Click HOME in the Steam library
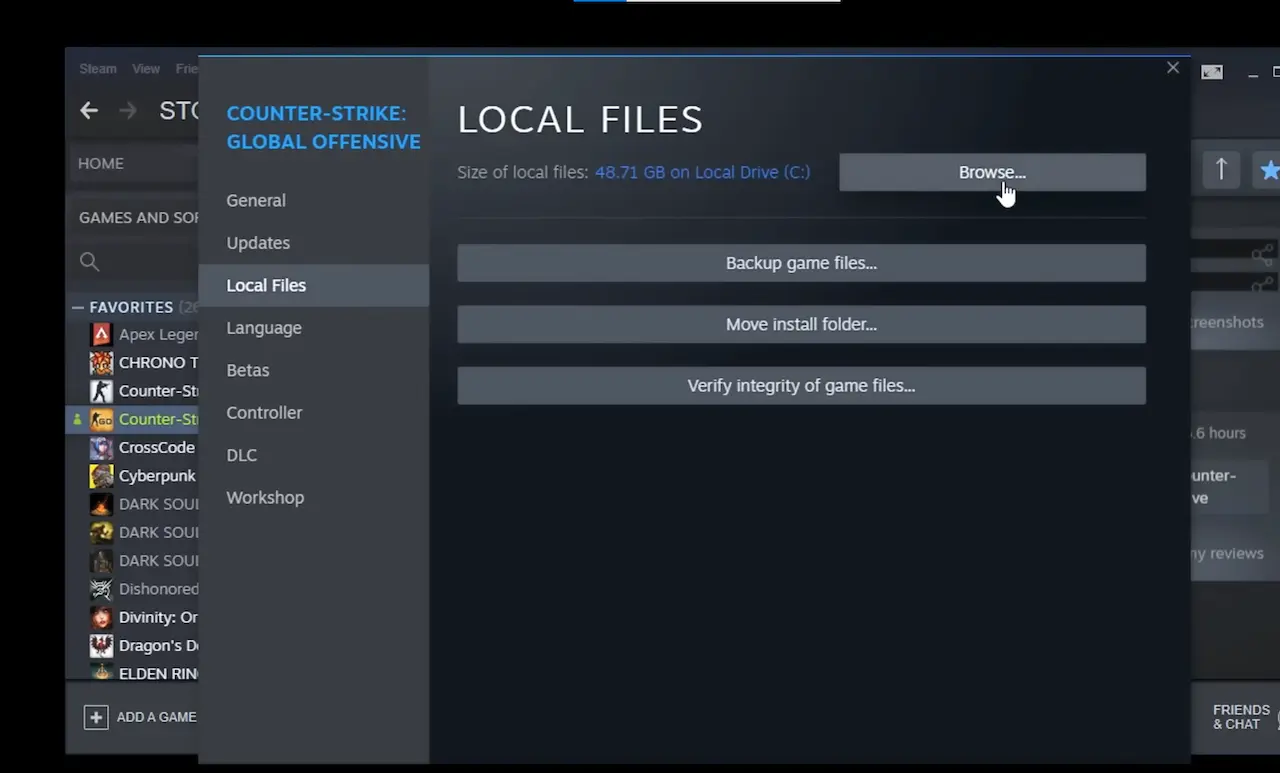This screenshot has width=1280, height=773. [x=101, y=163]
